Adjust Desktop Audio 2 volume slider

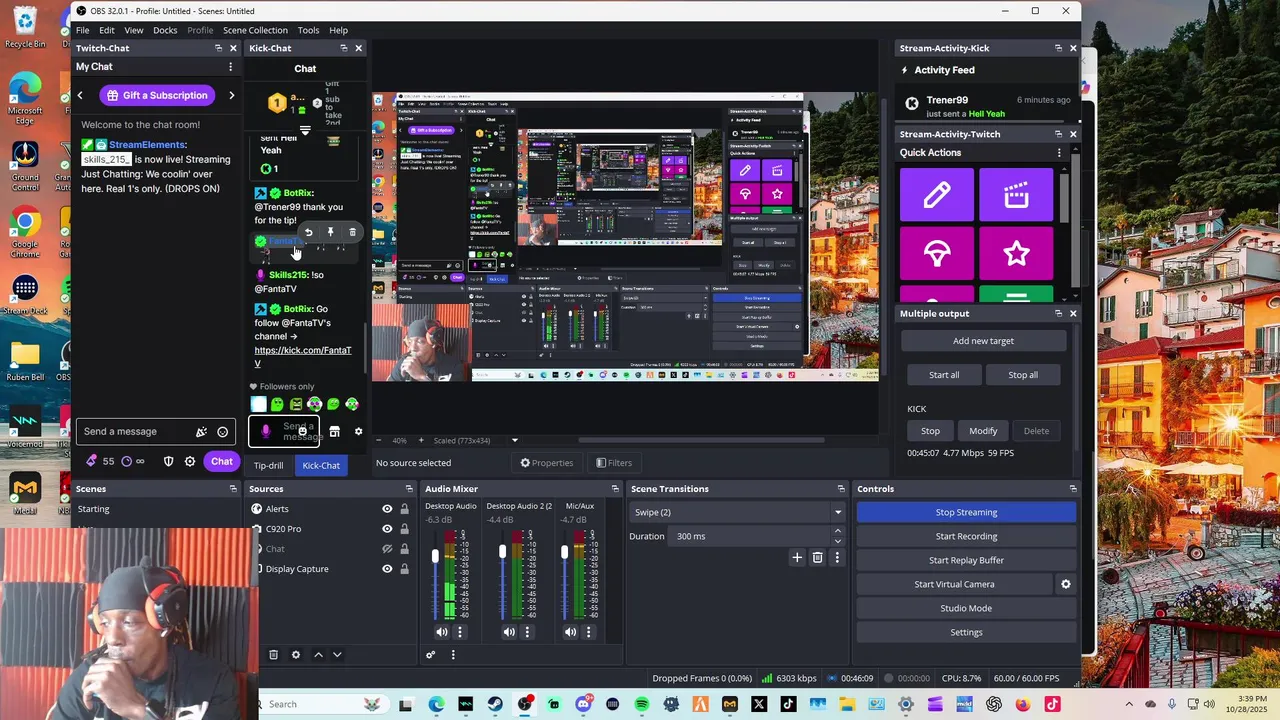pyautogui.click(x=502, y=552)
